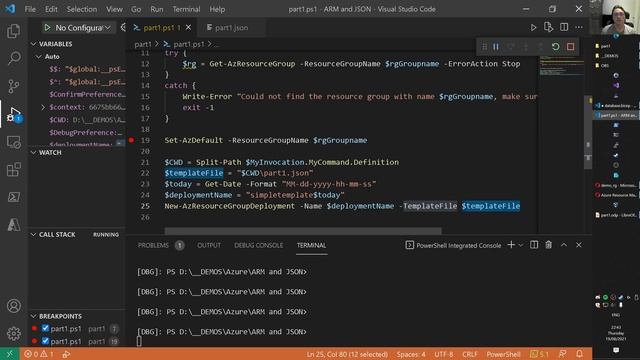The width and height of the screenshot is (640, 360).
Task: Open the Run and Debug view icon
Action: [13, 114]
